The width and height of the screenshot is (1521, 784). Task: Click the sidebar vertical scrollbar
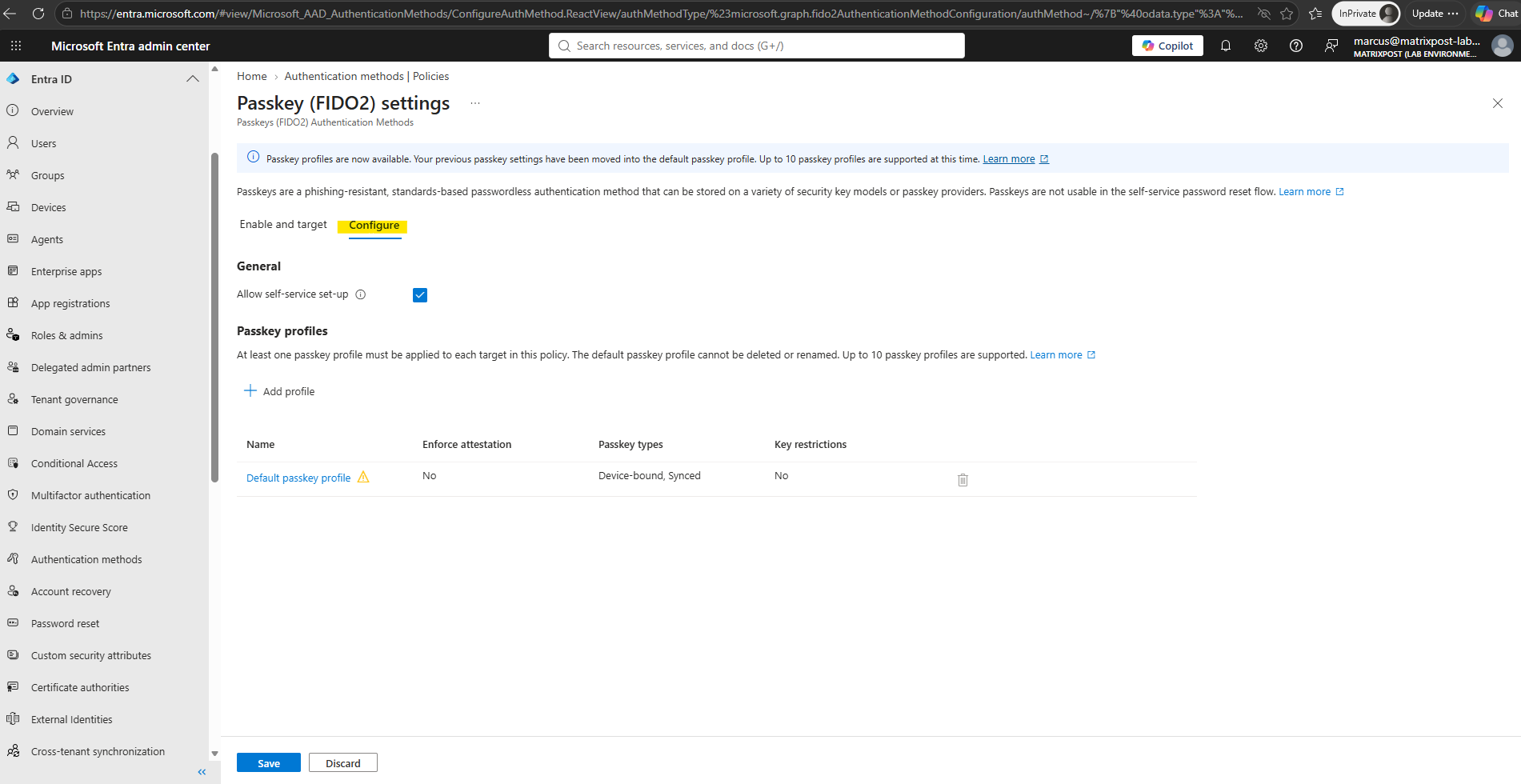pyautogui.click(x=214, y=318)
